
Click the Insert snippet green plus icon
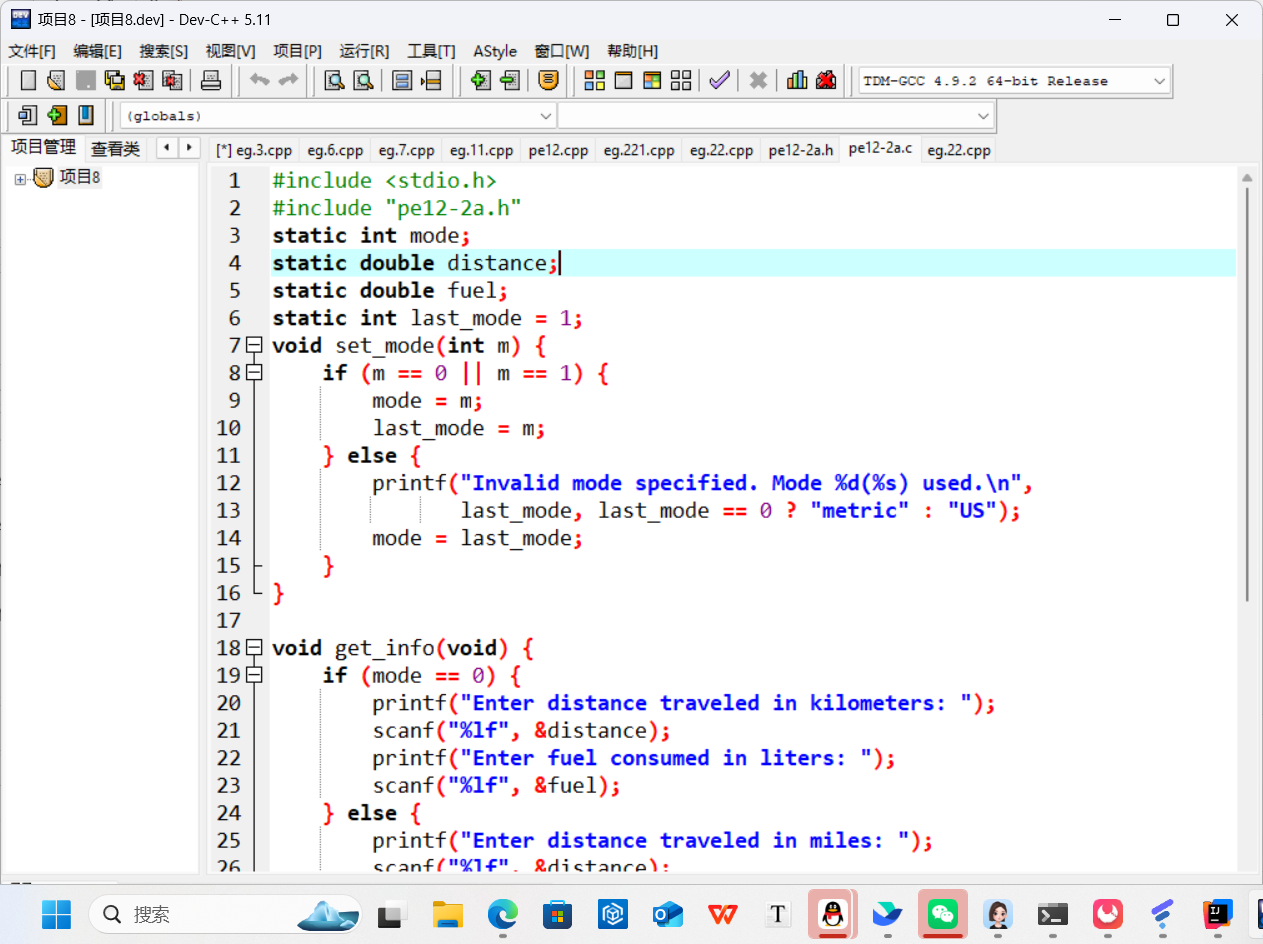point(480,81)
